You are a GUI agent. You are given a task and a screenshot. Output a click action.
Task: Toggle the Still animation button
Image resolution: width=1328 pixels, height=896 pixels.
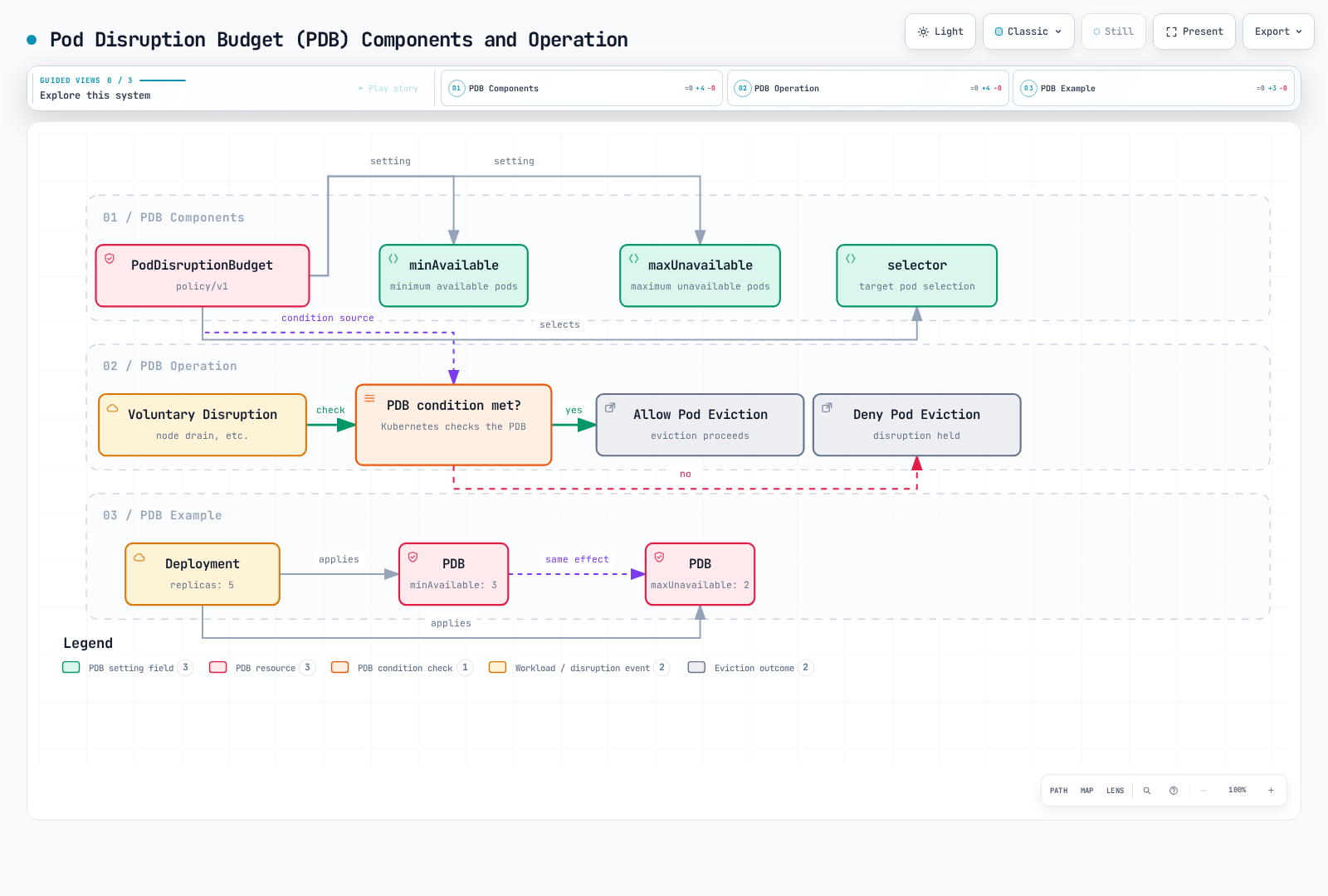[x=1114, y=32]
